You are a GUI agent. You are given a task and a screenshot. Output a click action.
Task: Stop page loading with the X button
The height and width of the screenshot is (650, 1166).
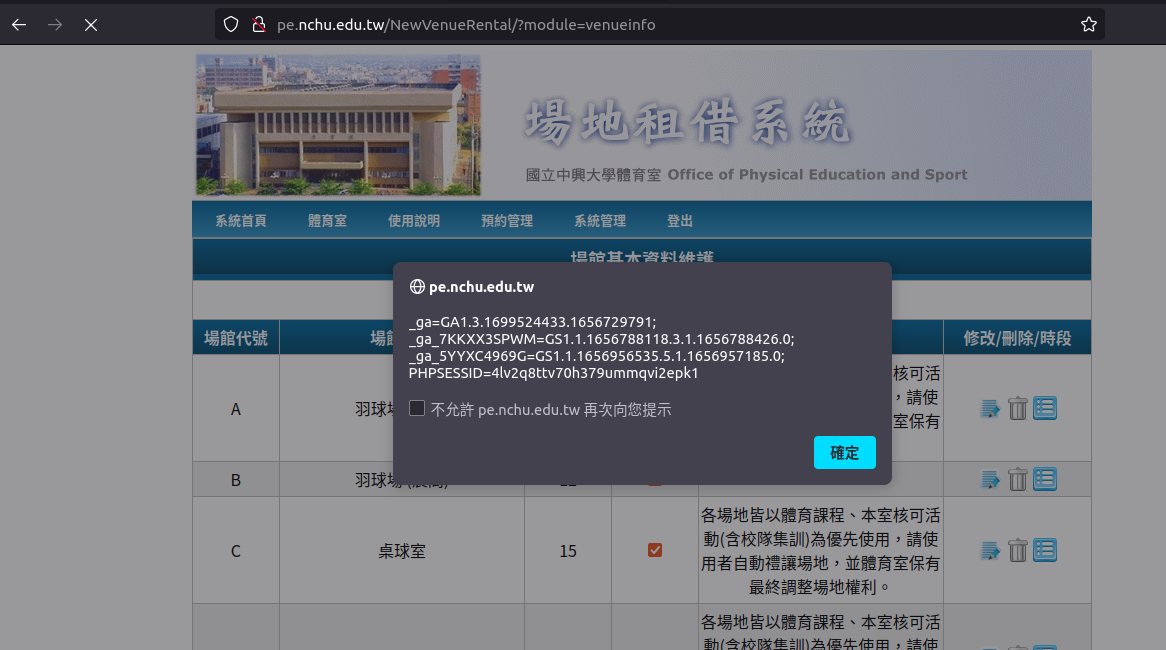coord(91,25)
